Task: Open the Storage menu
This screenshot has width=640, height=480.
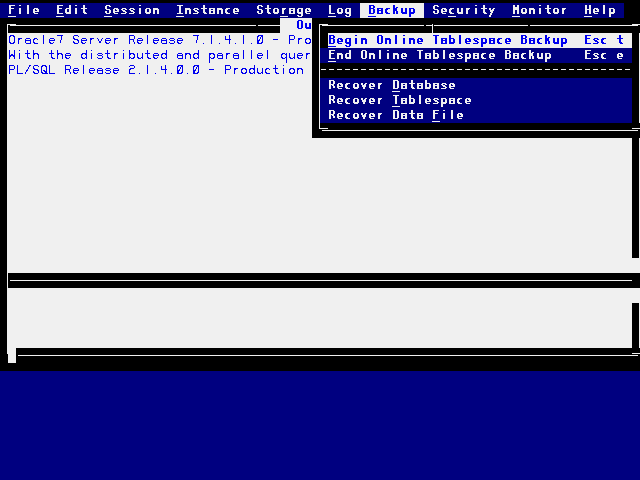Action: pos(284,10)
